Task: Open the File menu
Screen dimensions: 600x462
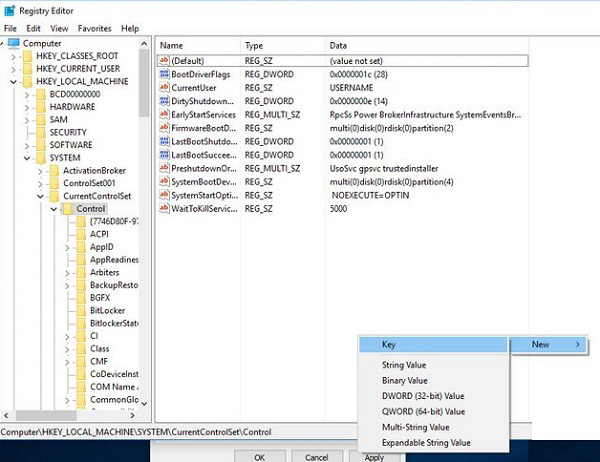Action: click(10, 28)
